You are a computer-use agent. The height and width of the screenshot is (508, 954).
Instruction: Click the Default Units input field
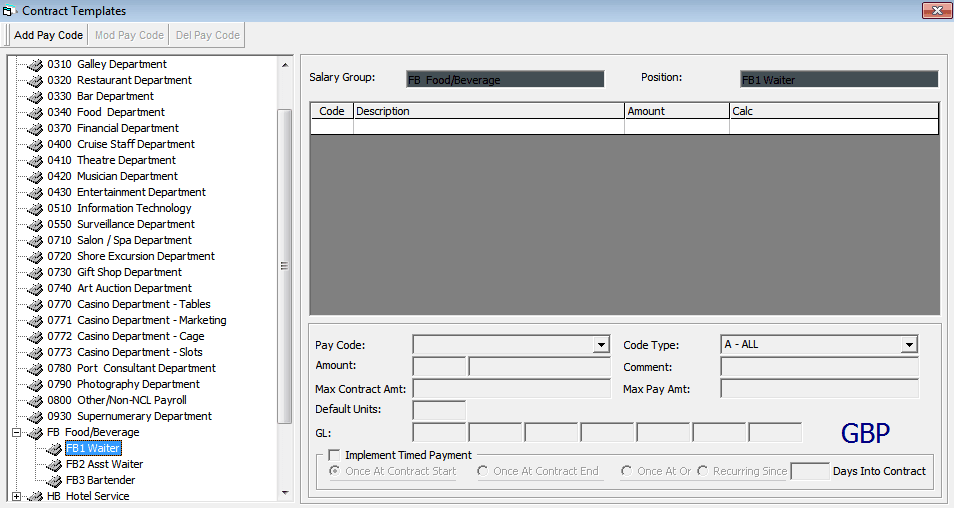[x=439, y=409]
